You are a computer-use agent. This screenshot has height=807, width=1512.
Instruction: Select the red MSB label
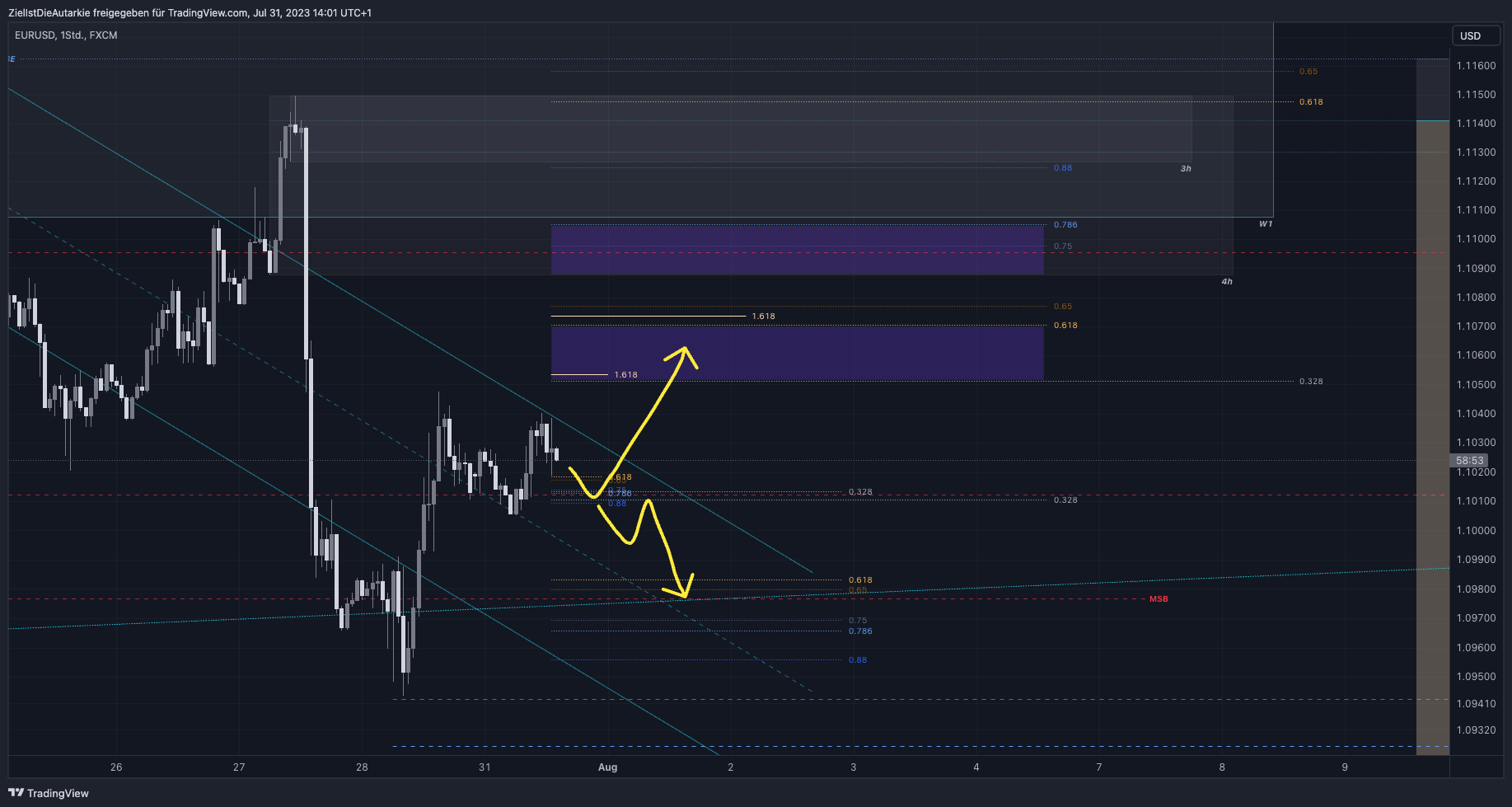click(1159, 599)
